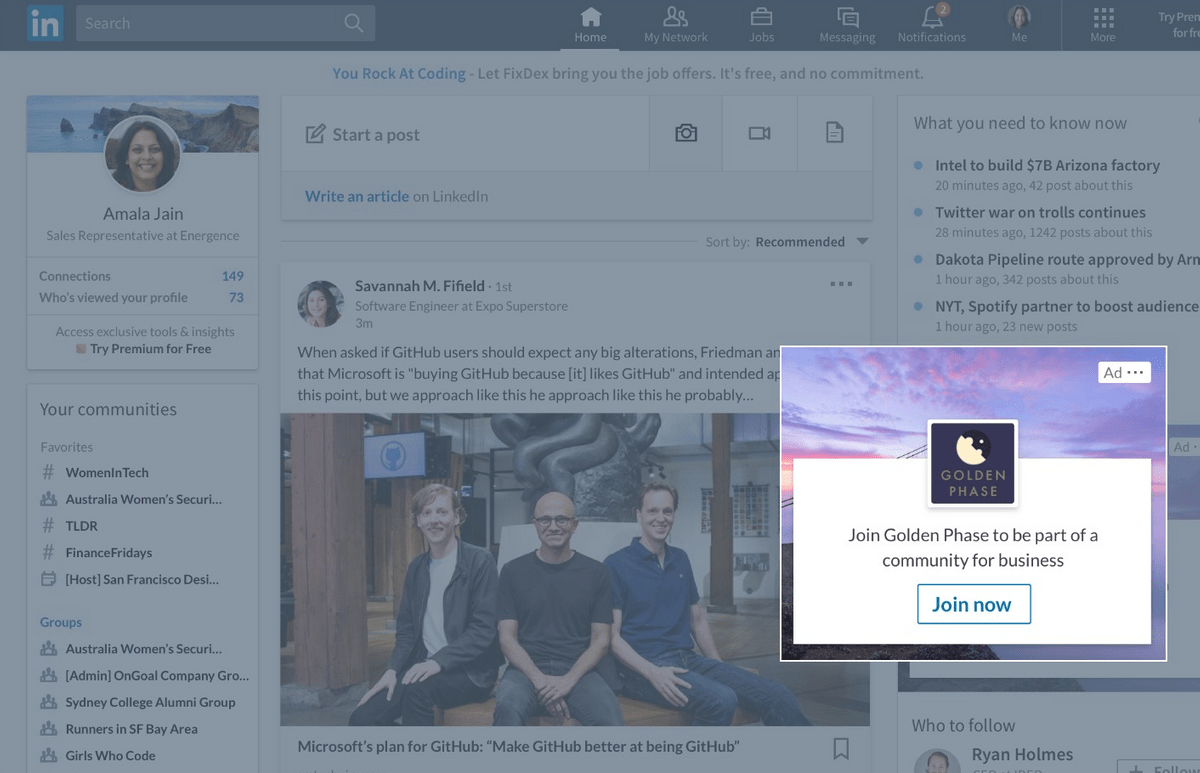Click the hashtag icon beside TLDR
Viewport: 1200px width, 773px height.
tap(48, 525)
